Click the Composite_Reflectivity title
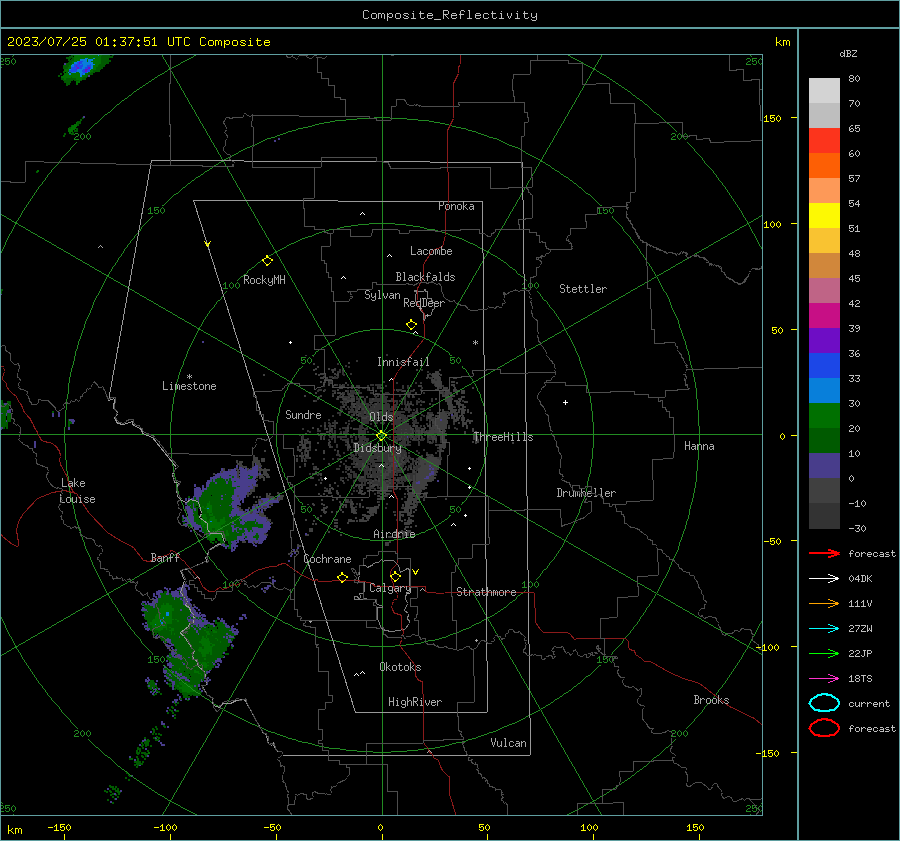Image resolution: width=900 pixels, height=841 pixels. click(x=450, y=15)
